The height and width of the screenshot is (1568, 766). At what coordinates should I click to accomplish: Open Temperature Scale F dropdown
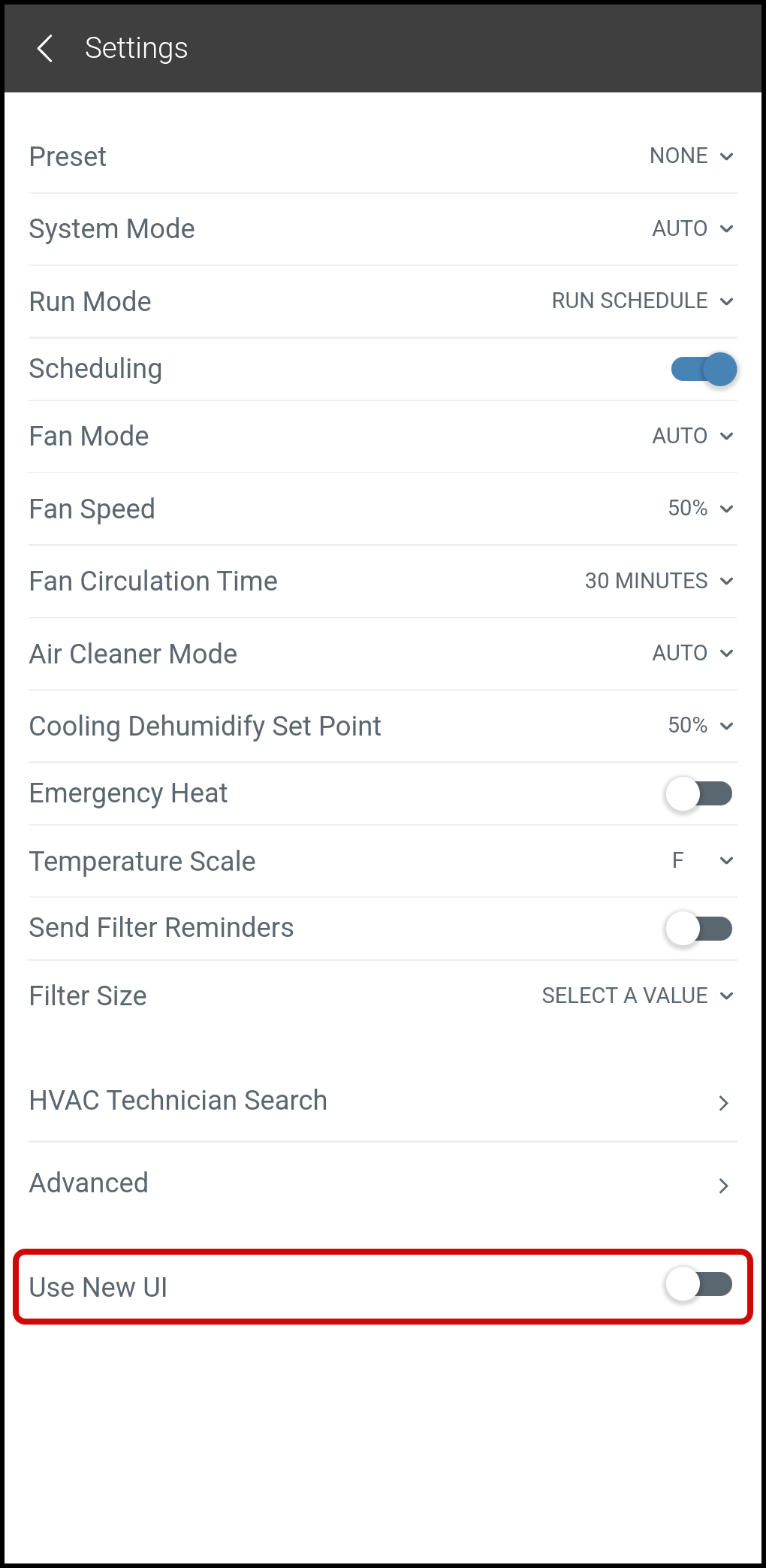[x=702, y=861]
